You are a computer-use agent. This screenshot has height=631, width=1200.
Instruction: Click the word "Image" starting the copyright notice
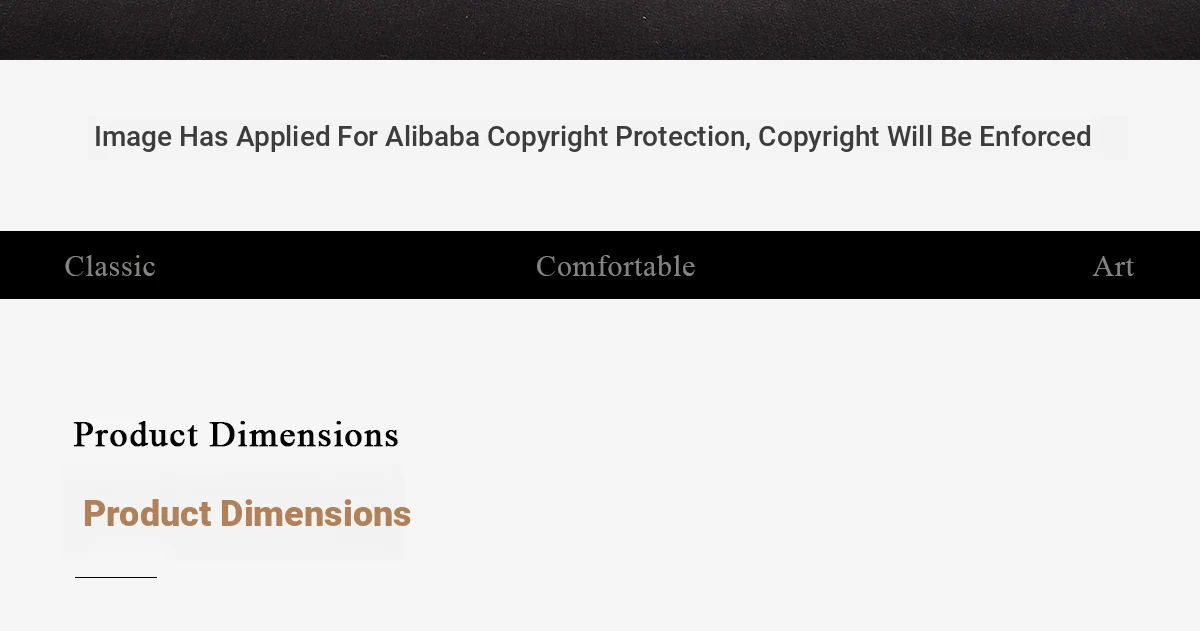click(x=133, y=137)
